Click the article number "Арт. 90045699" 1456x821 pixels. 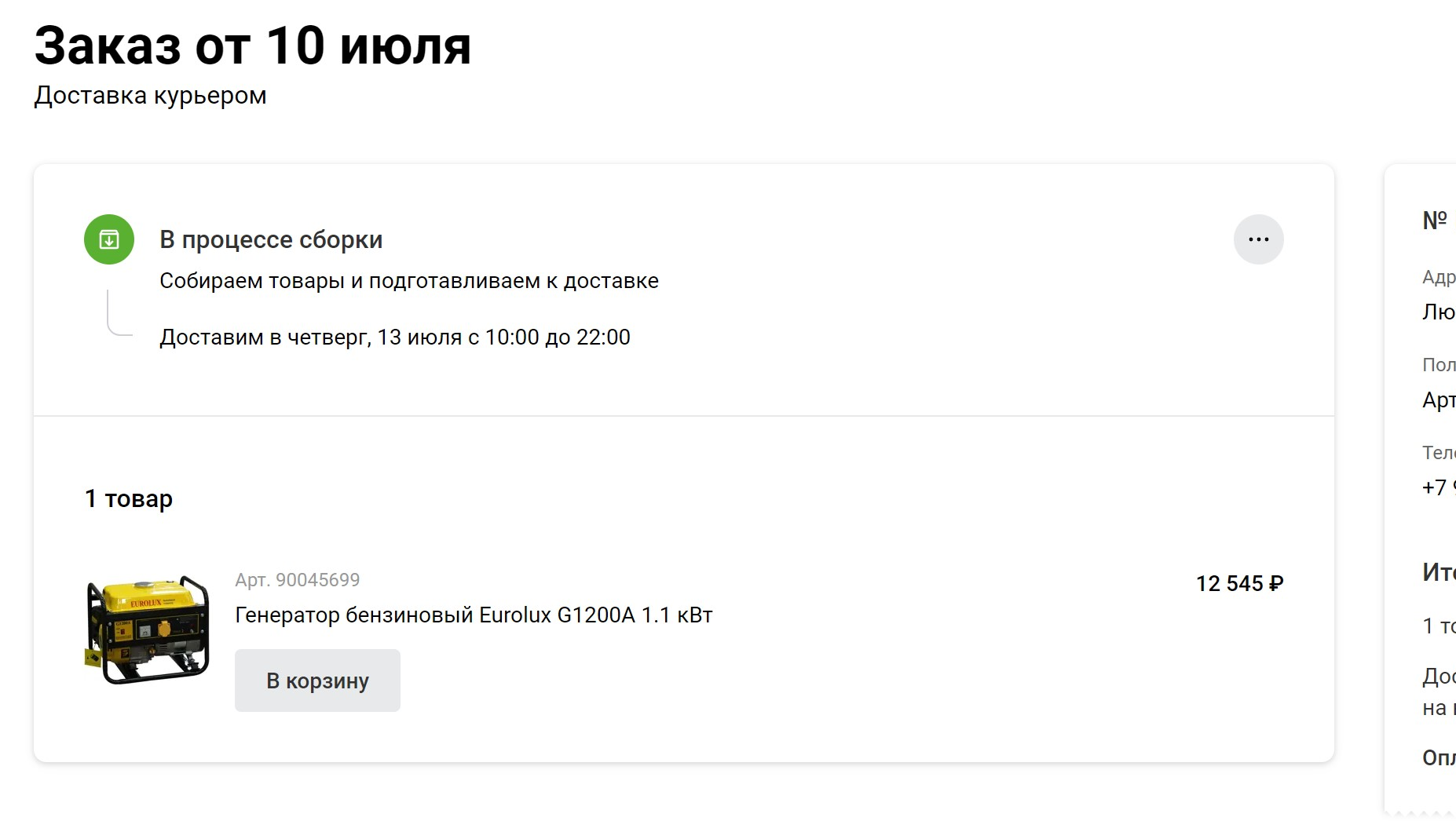coord(297,580)
